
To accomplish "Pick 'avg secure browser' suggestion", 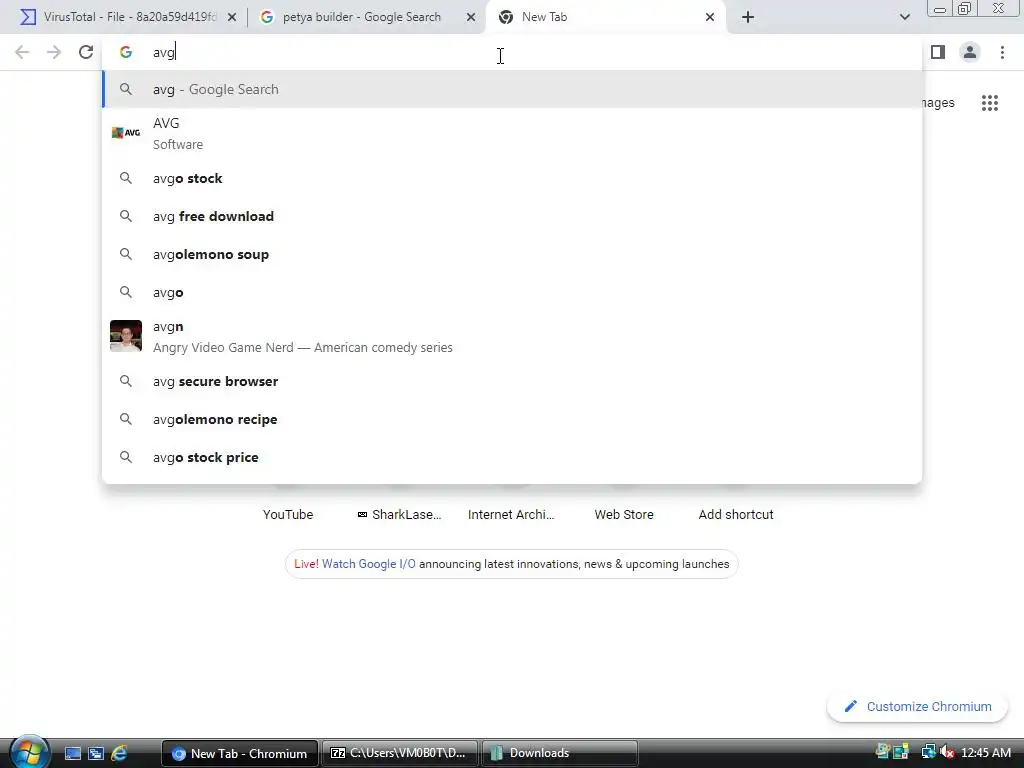I will pos(512,381).
